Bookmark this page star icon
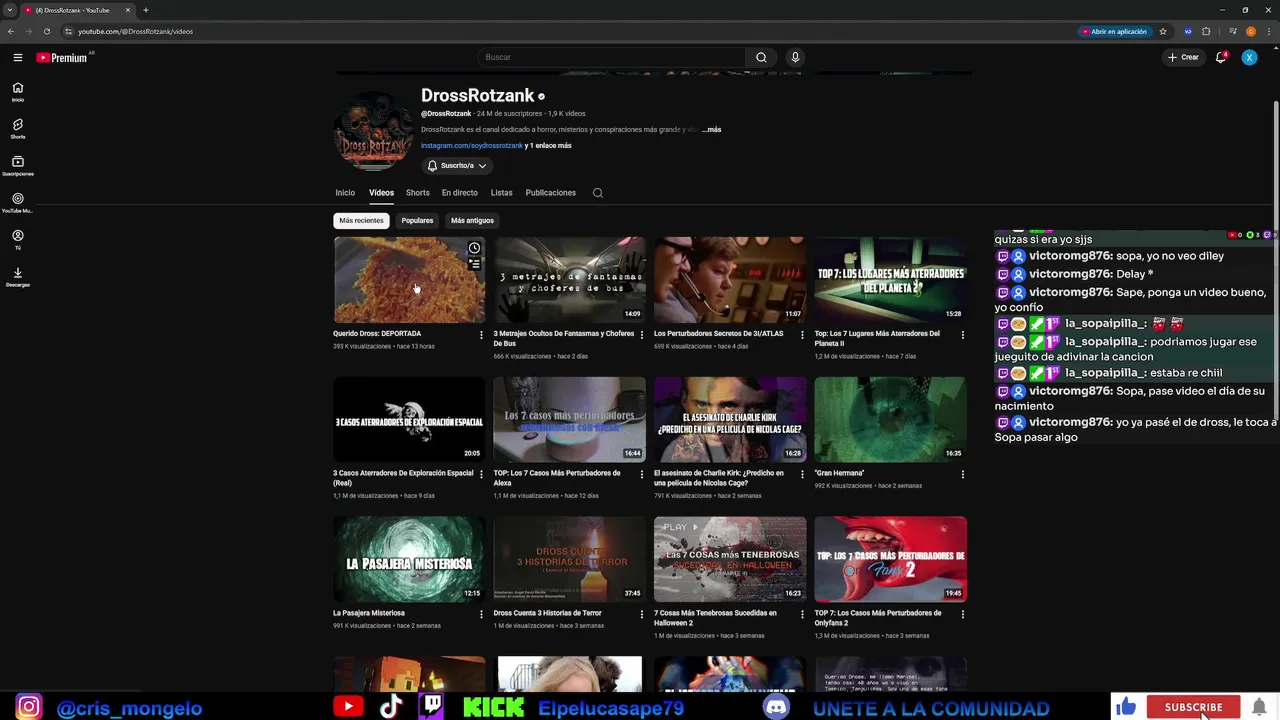Screen dimensions: 1280x720 [1163, 31]
